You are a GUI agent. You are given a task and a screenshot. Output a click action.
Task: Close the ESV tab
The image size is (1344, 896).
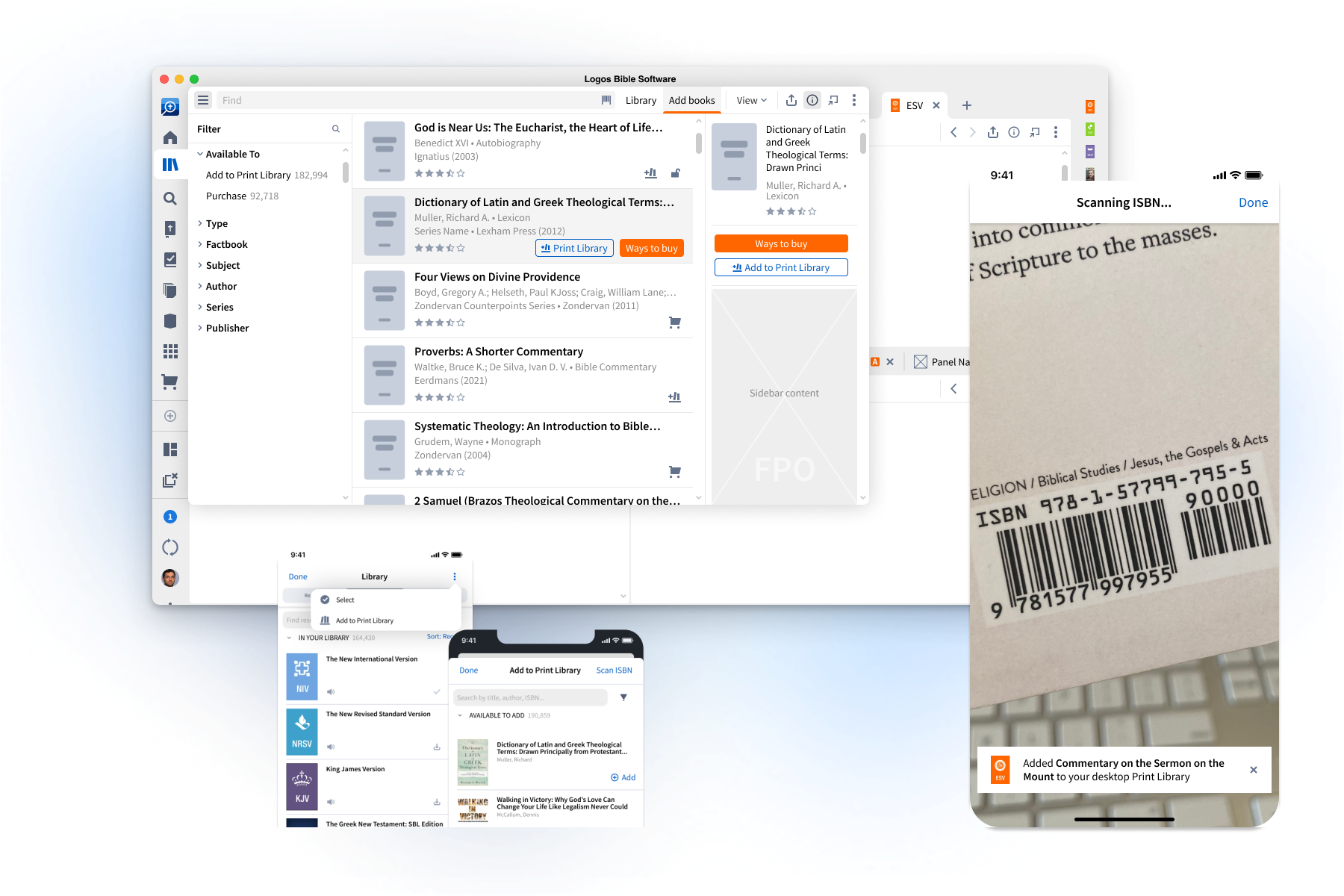click(936, 105)
